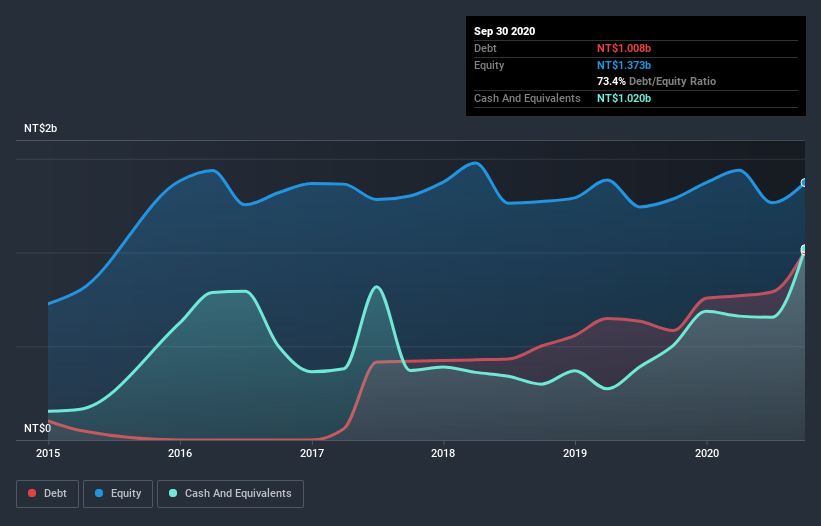Click the 2018 x-axis label
Viewport: 821px width, 526px height.
click(443, 453)
